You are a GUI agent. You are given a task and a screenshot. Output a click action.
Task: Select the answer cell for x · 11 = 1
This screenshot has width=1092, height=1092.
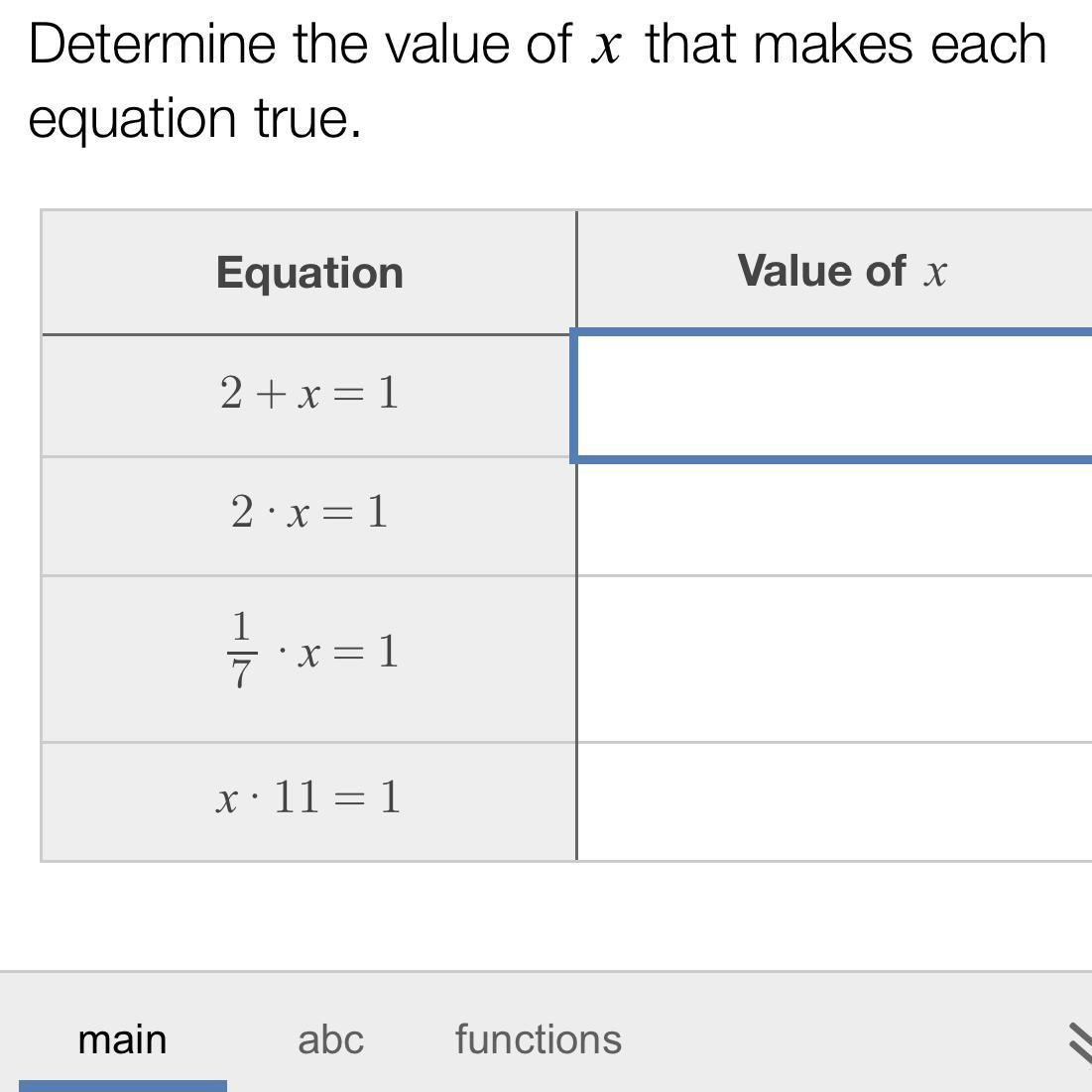(834, 801)
